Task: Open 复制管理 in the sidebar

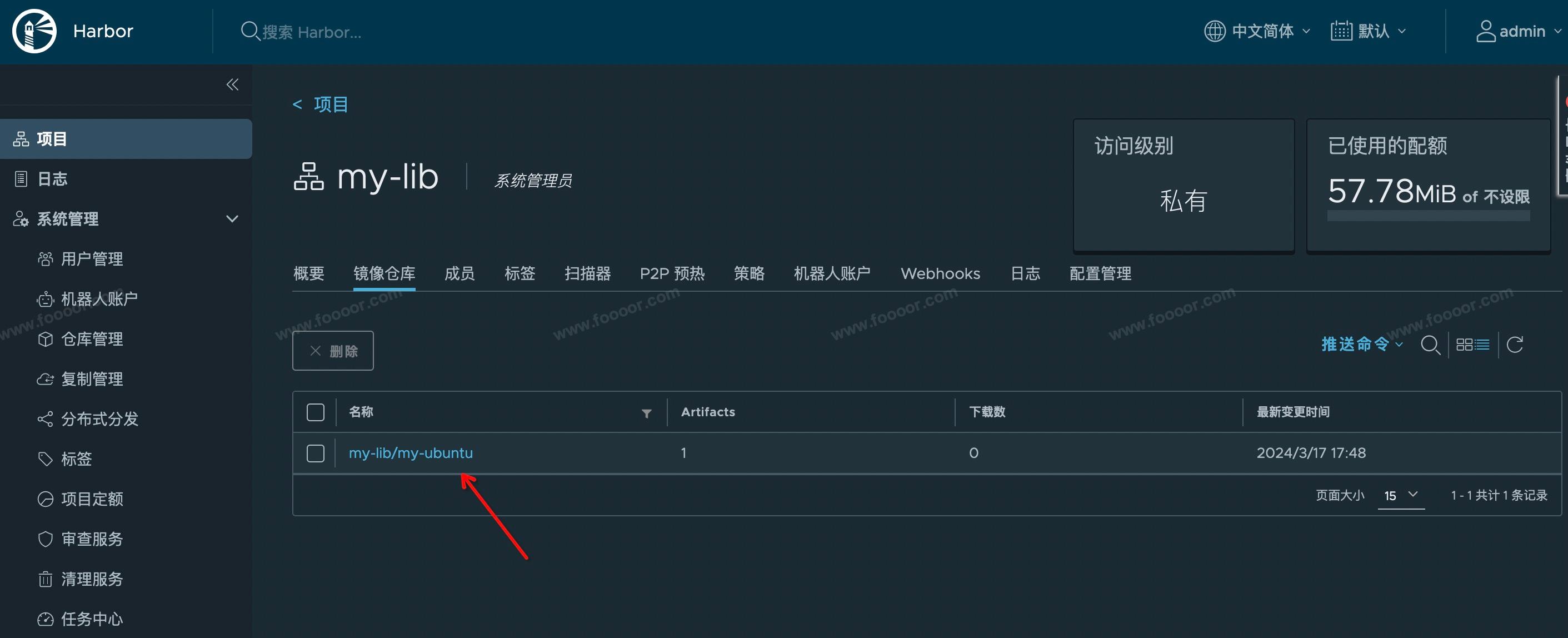Action: tap(91, 378)
